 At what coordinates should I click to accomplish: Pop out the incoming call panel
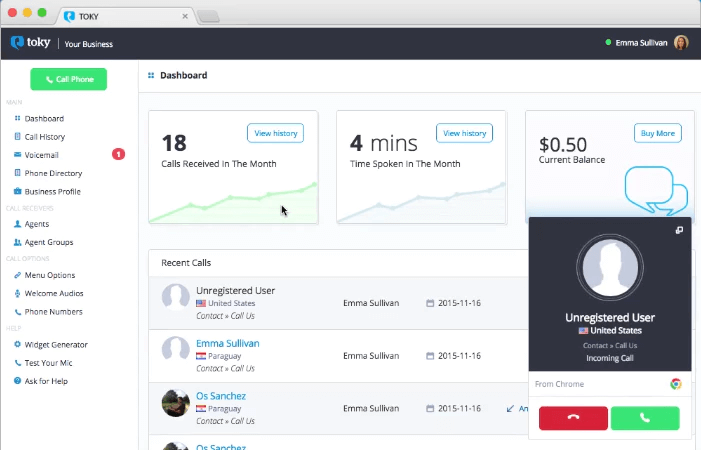(x=679, y=230)
